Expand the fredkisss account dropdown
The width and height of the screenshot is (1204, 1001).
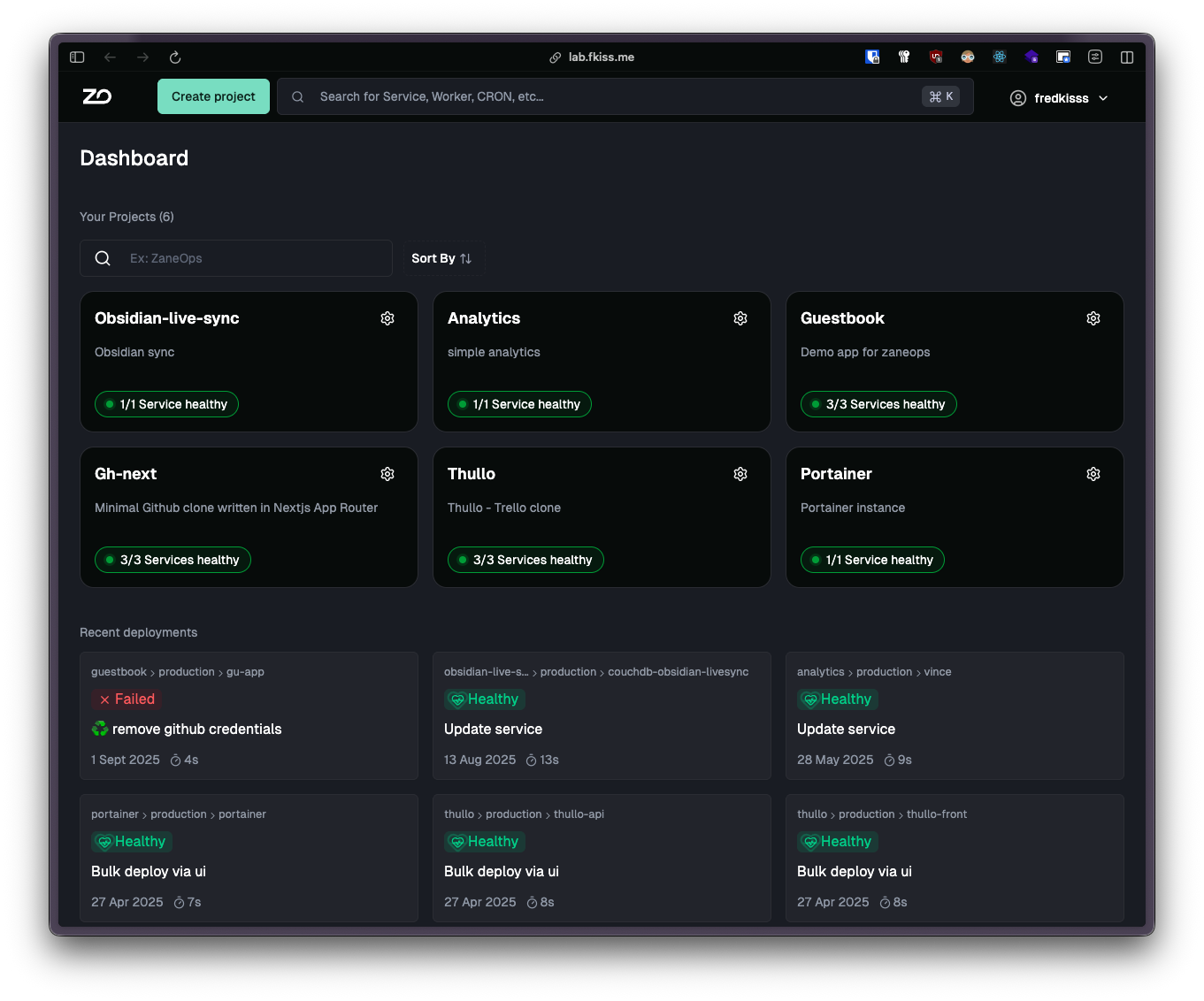pos(1103,98)
